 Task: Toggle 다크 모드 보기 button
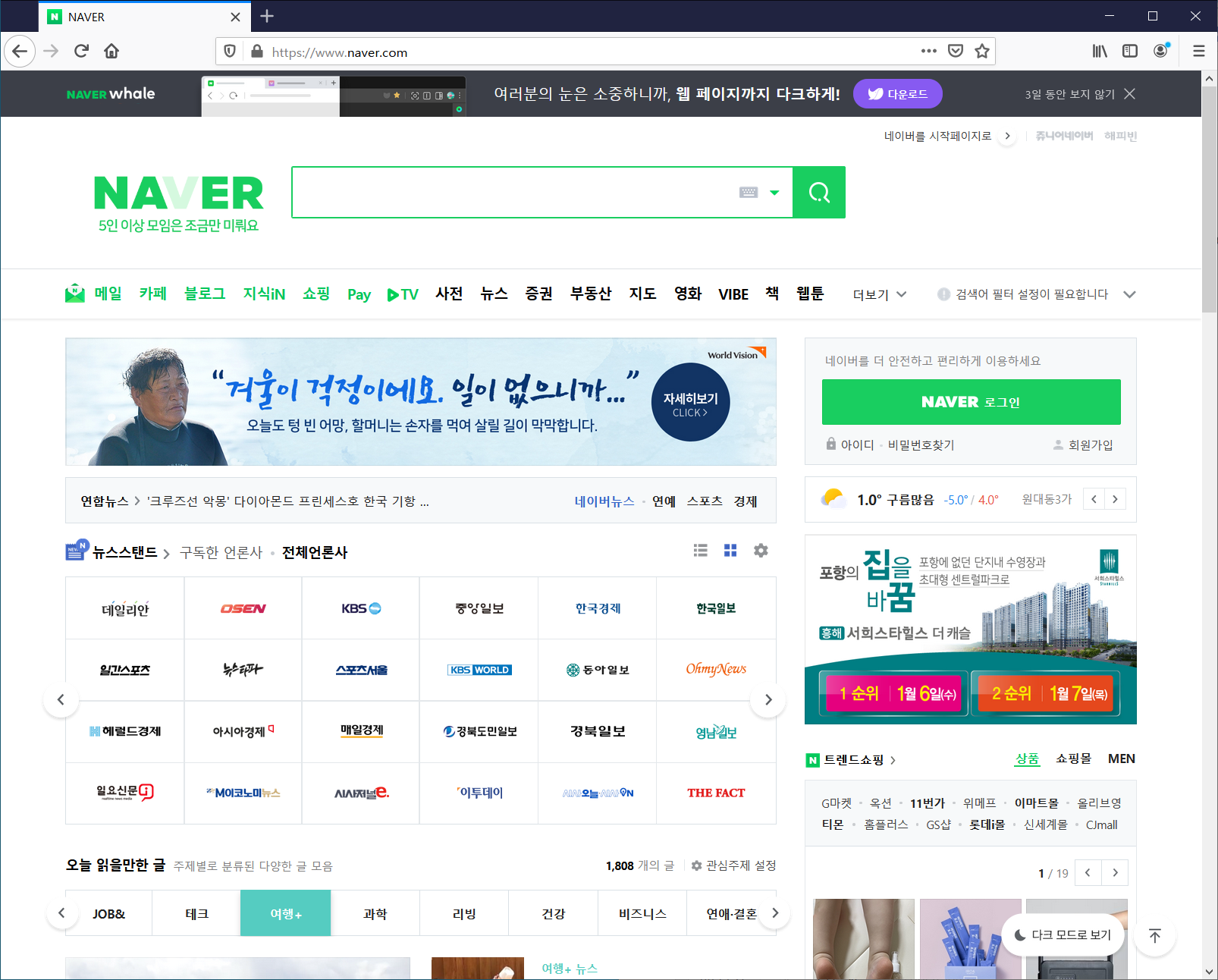tap(1063, 935)
